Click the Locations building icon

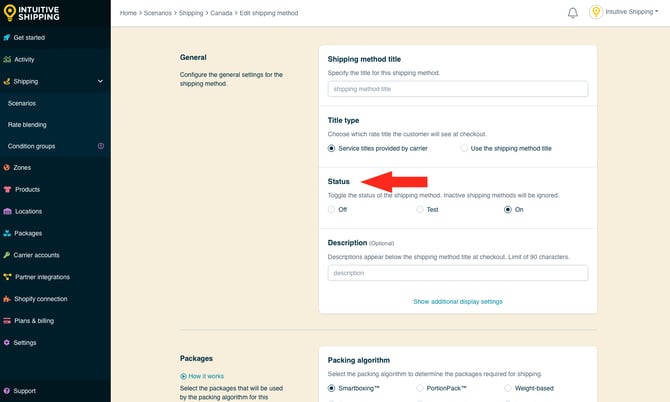tap(7, 211)
